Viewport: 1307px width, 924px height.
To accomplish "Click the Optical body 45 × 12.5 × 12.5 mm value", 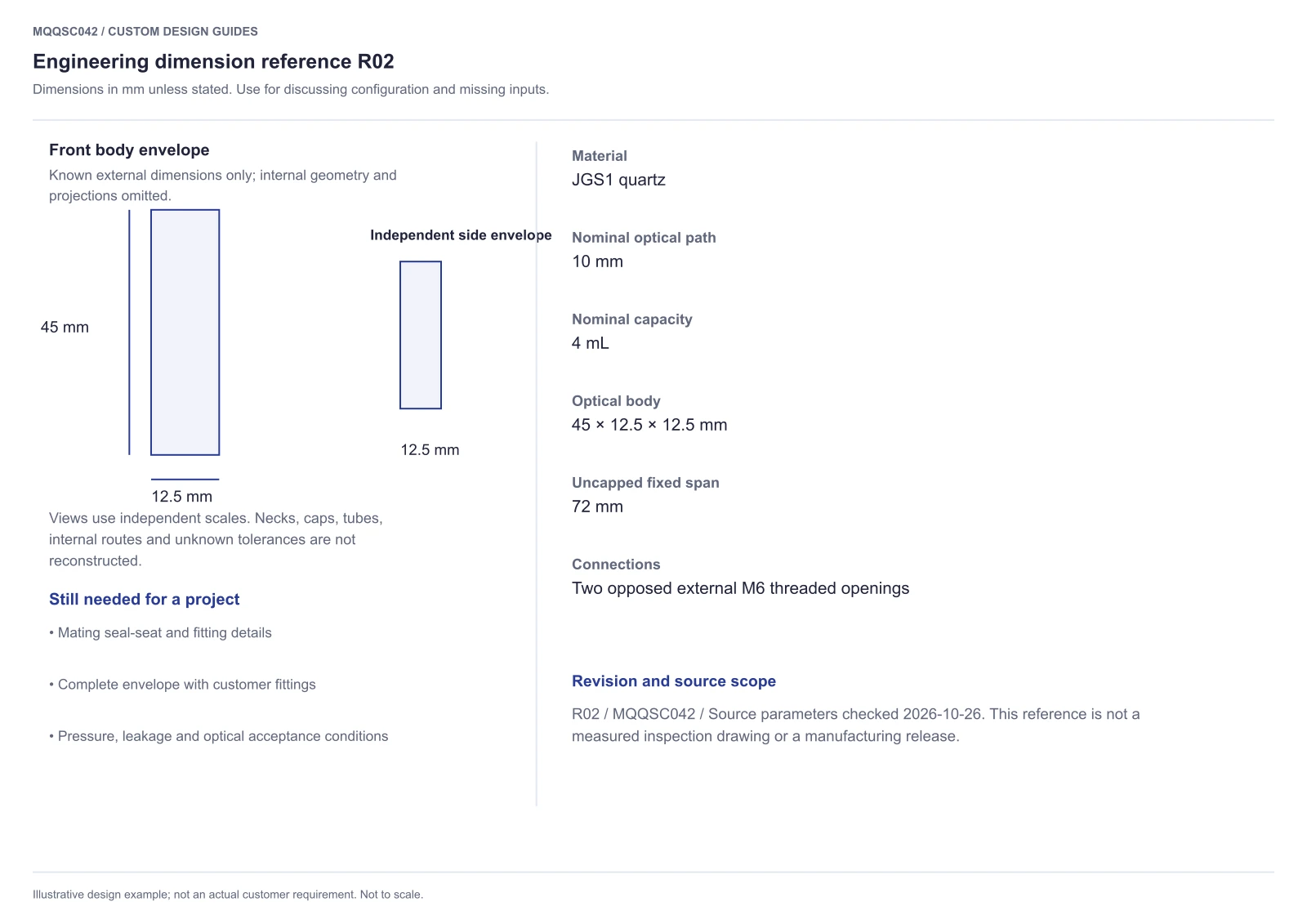I will 649,425.
